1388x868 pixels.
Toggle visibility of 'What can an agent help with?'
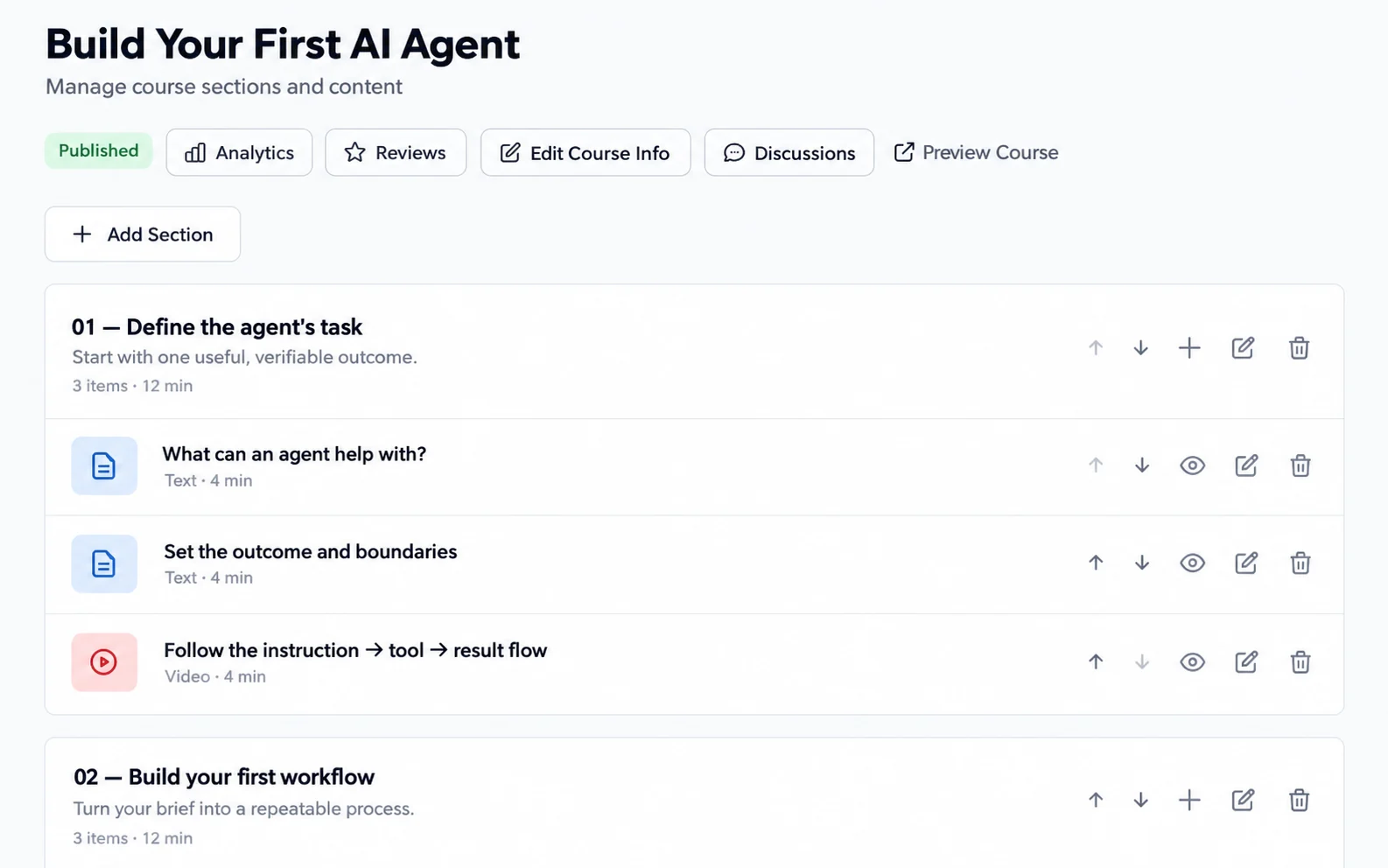(x=1192, y=465)
